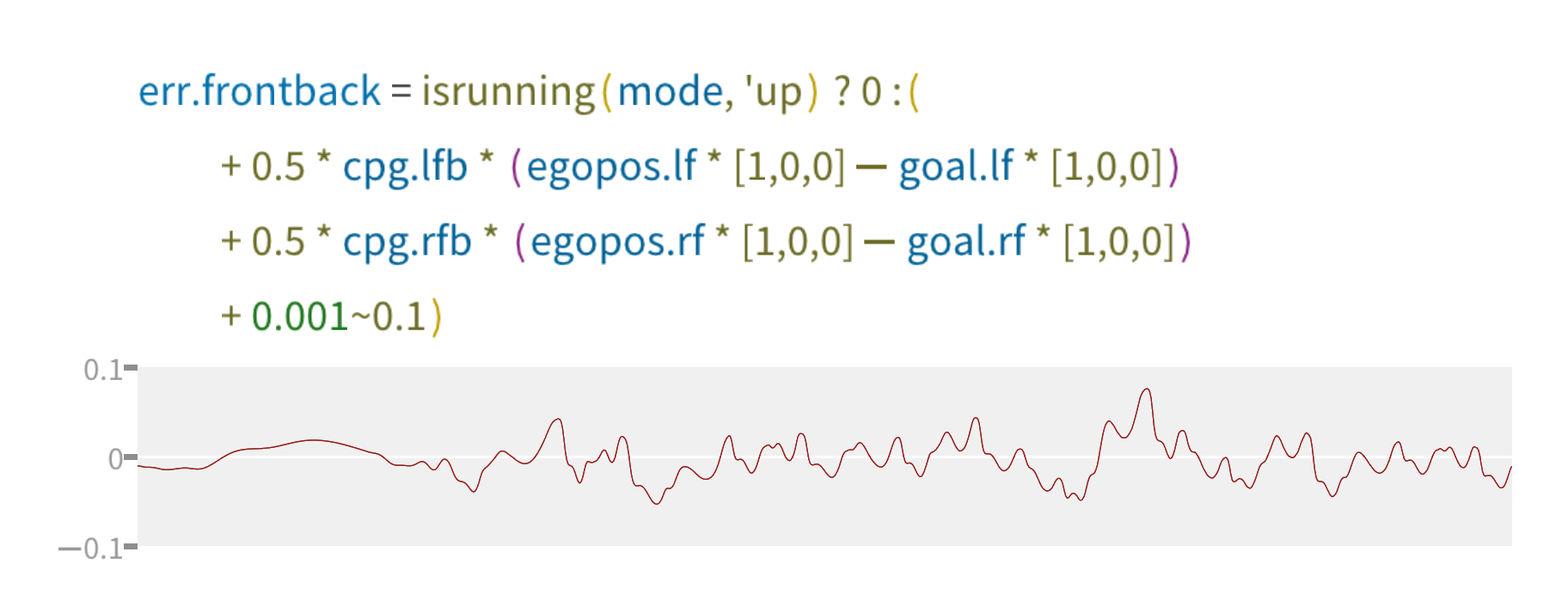1568x595 pixels.
Task: Click the 0.1 upper axis label
Action: [x=102, y=370]
